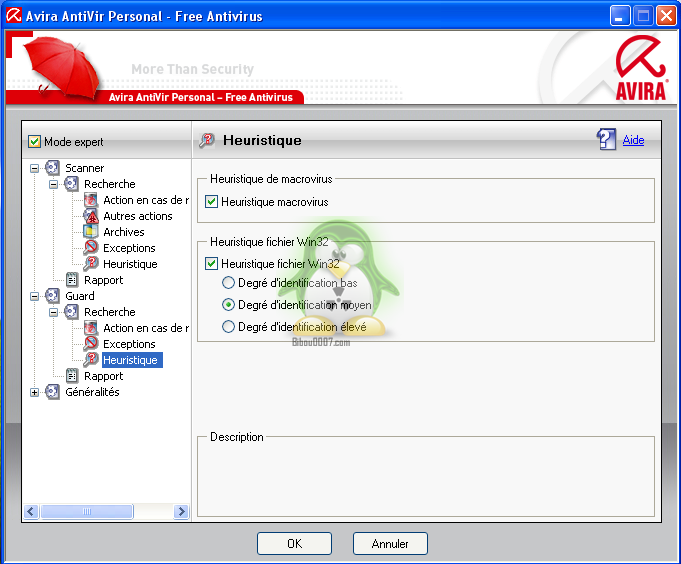Select Archives tree entry
This screenshot has height=564, width=681.
(x=124, y=232)
